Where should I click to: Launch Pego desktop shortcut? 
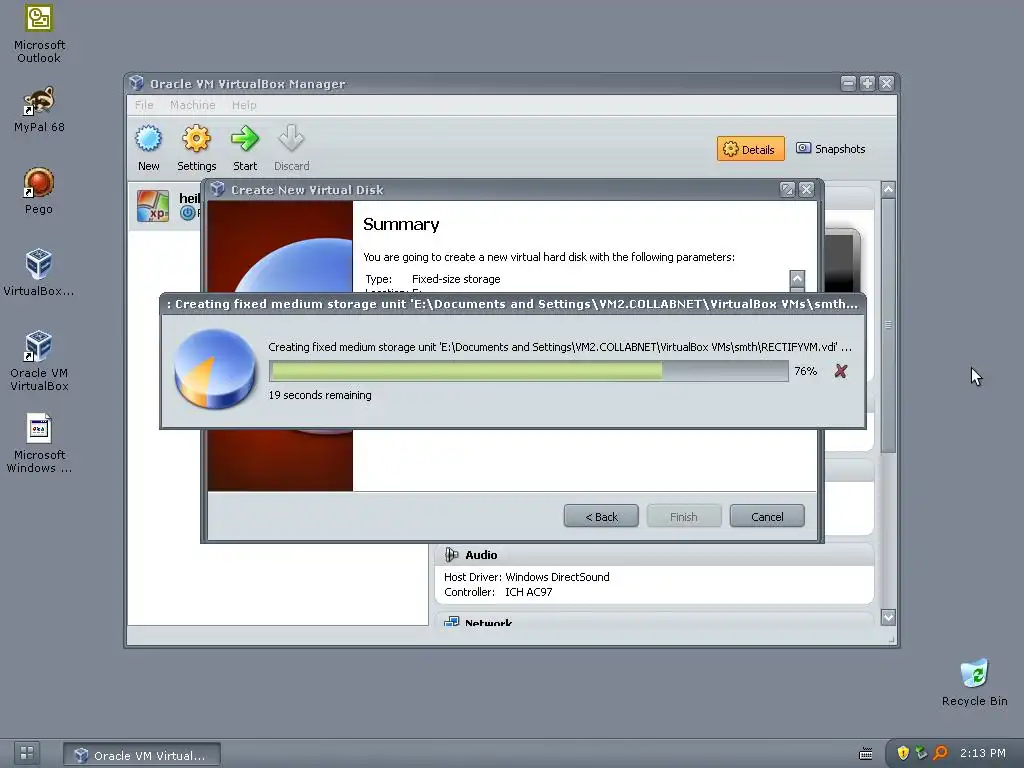tap(39, 190)
